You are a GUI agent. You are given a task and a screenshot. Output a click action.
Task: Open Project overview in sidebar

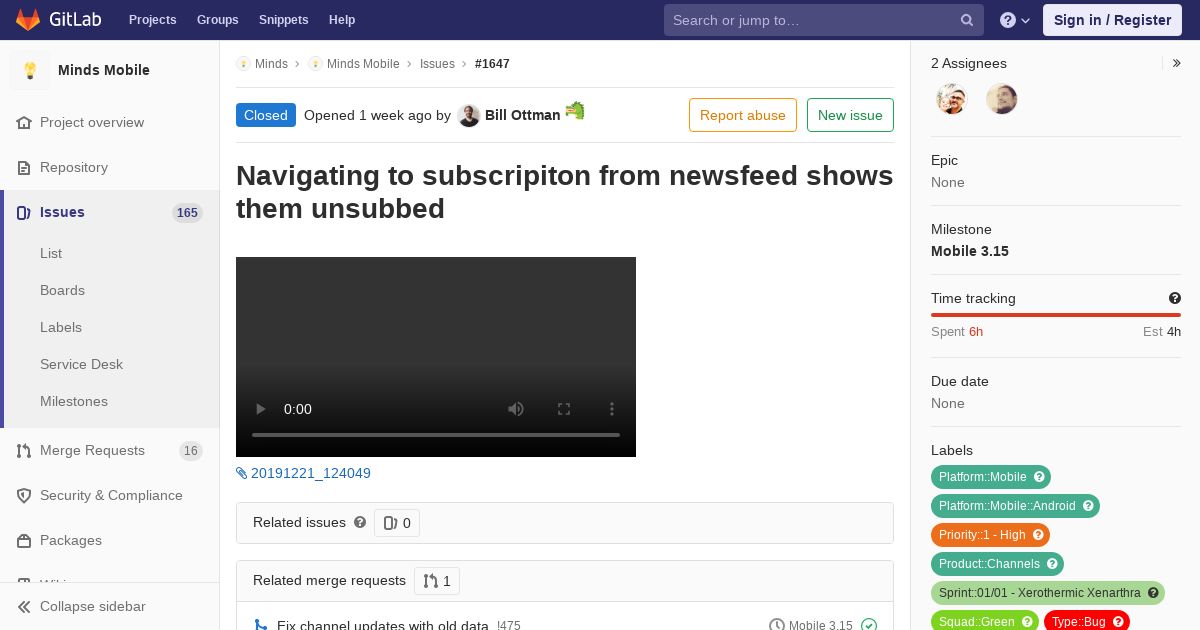click(92, 122)
